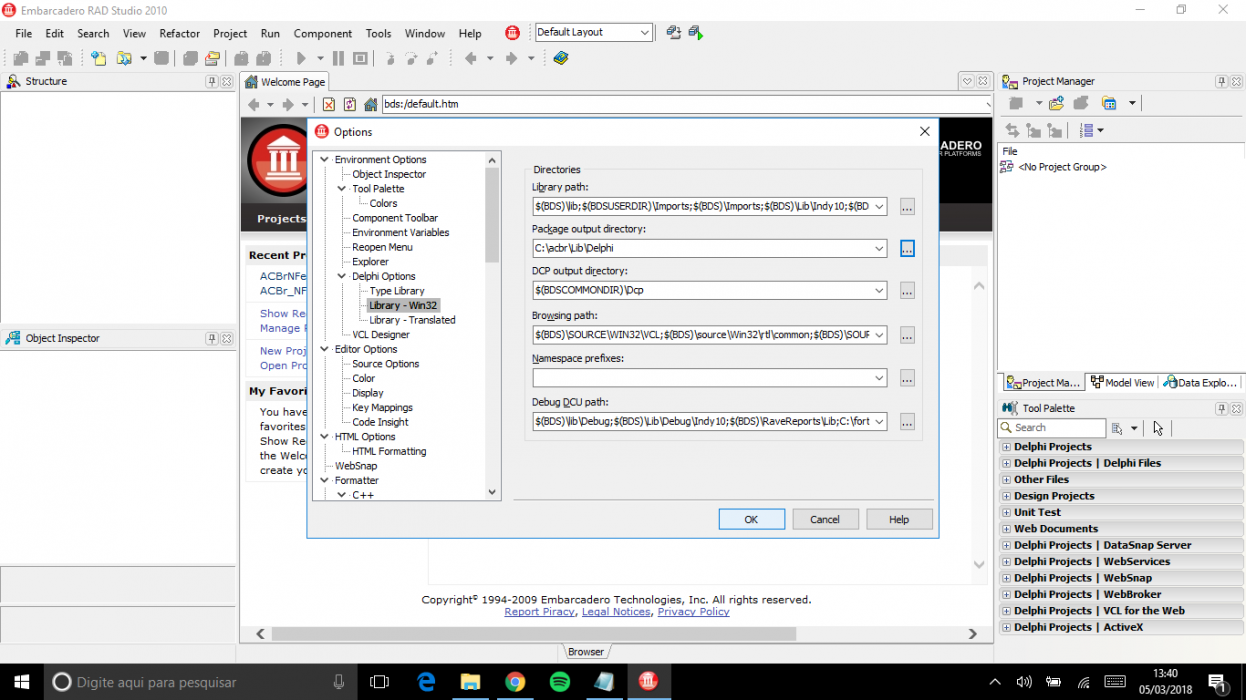Click the red stop icon in browser toolbar
This screenshot has width=1246, height=700.
(x=328, y=104)
